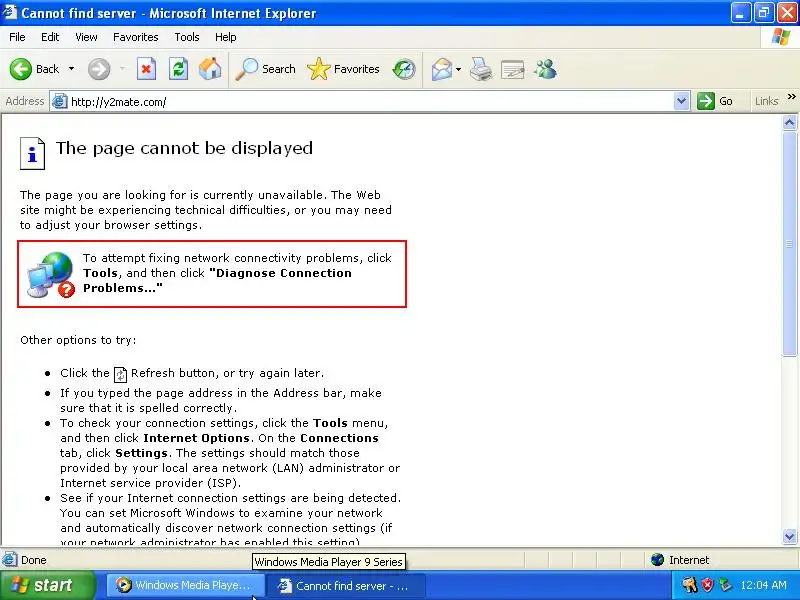Click the bold "Connections" word

coord(339,438)
